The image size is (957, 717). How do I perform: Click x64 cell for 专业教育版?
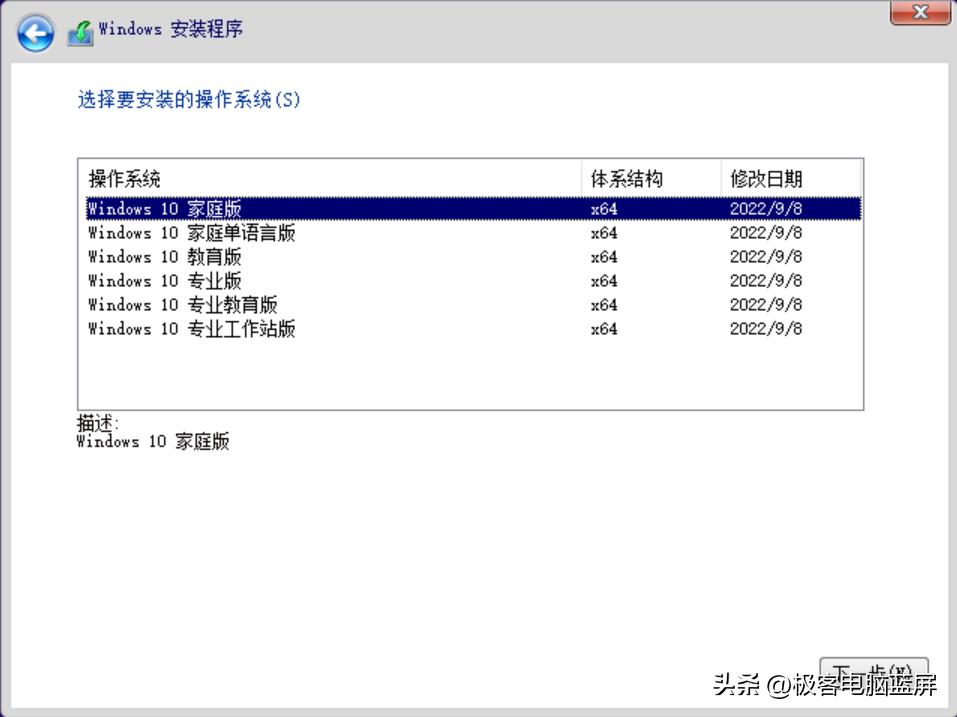(x=604, y=305)
